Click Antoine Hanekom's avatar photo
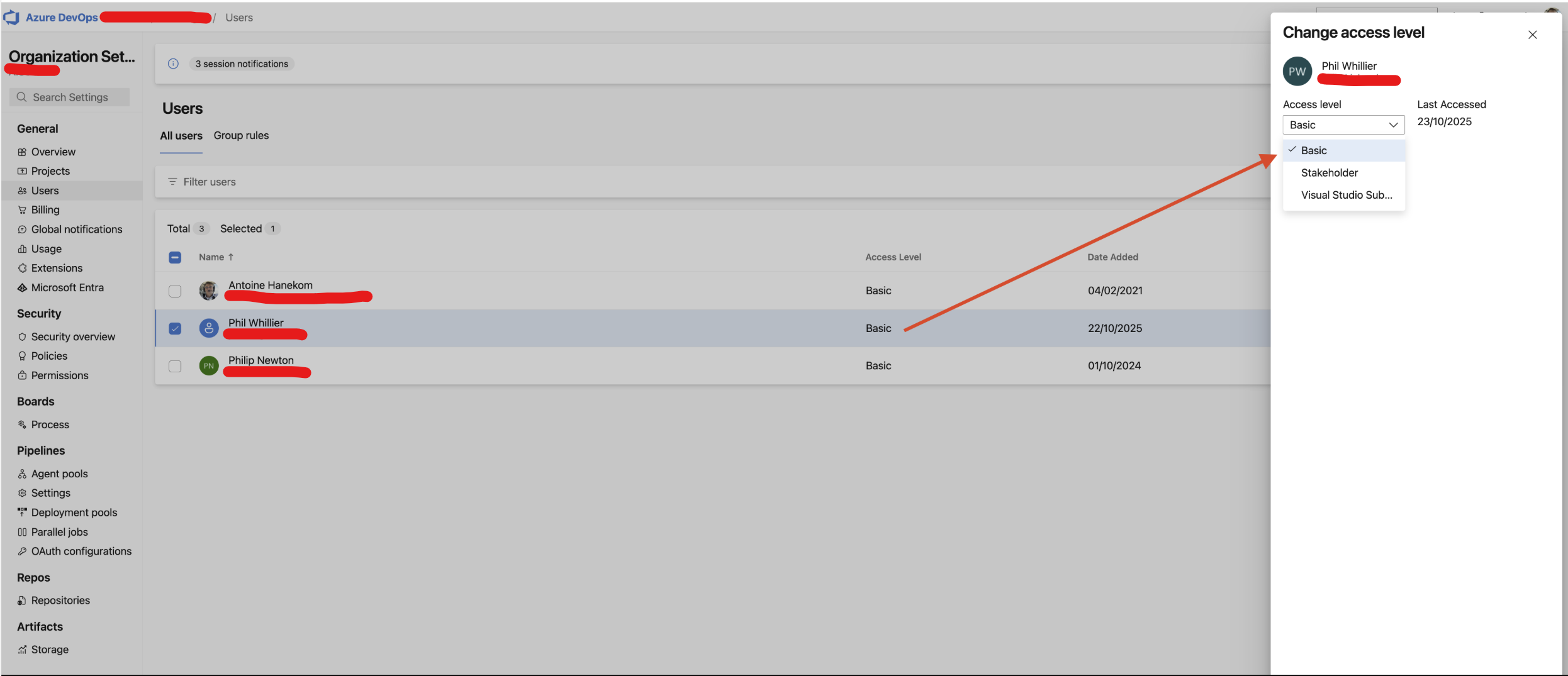Image resolution: width=1568 pixels, height=676 pixels. coord(209,291)
